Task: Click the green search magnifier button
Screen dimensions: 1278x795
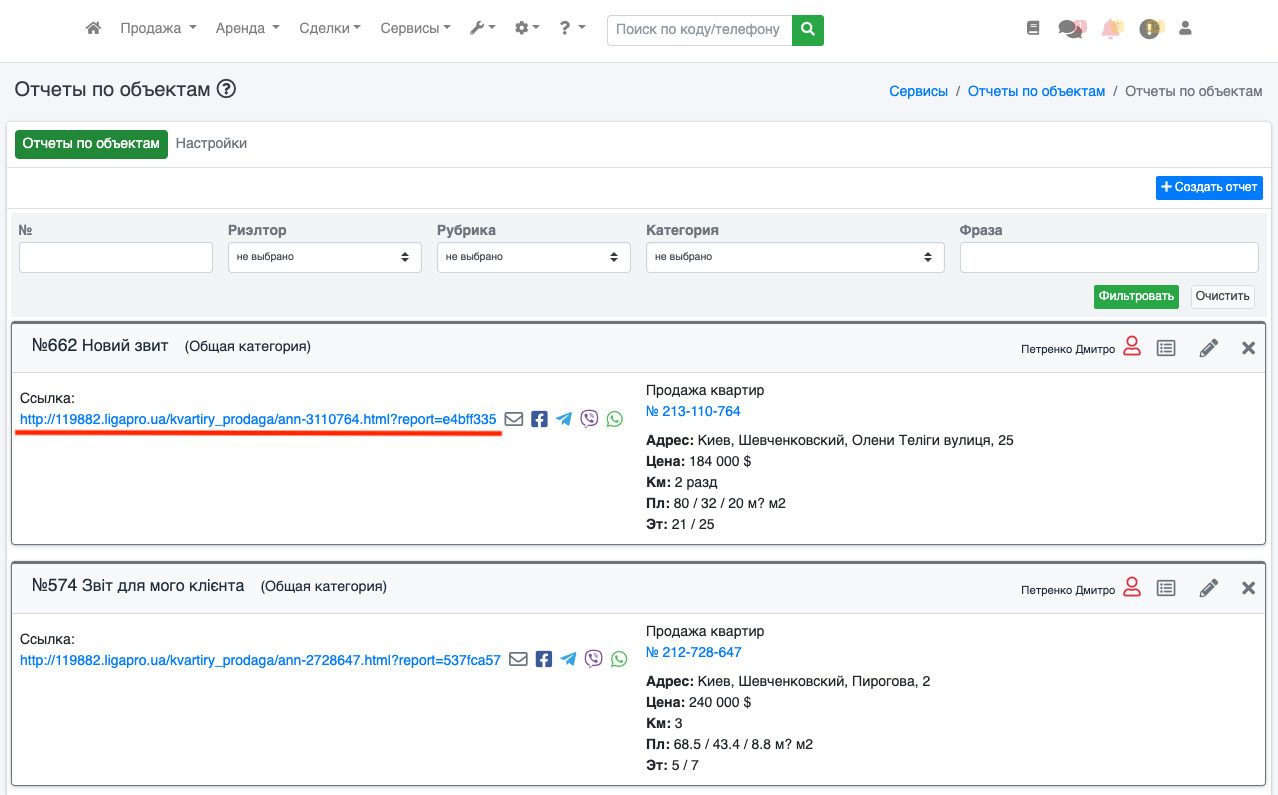Action: (x=807, y=30)
